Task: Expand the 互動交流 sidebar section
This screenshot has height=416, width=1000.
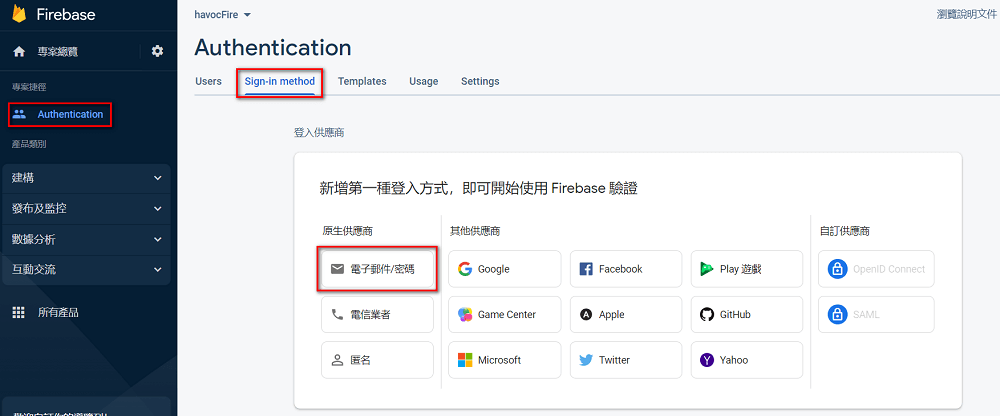Action: point(86,269)
